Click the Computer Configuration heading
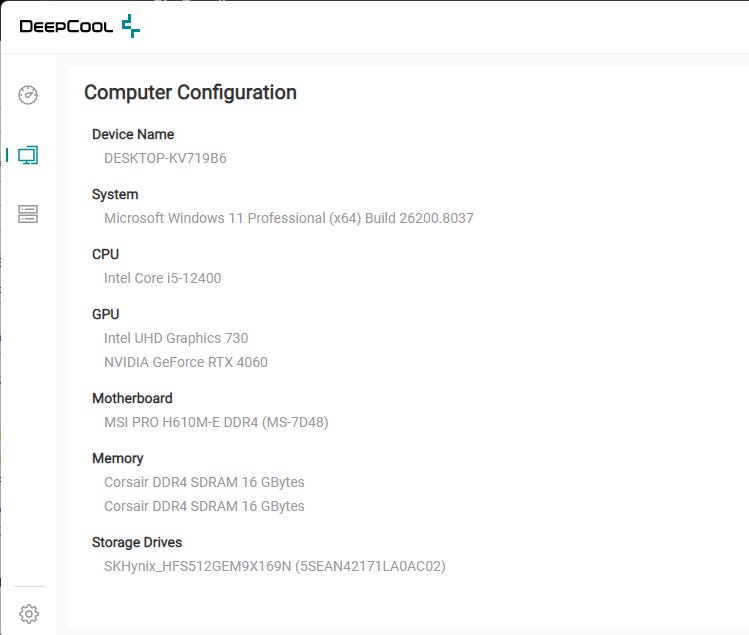Image resolution: width=749 pixels, height=635 pixels. coord(190,93)
